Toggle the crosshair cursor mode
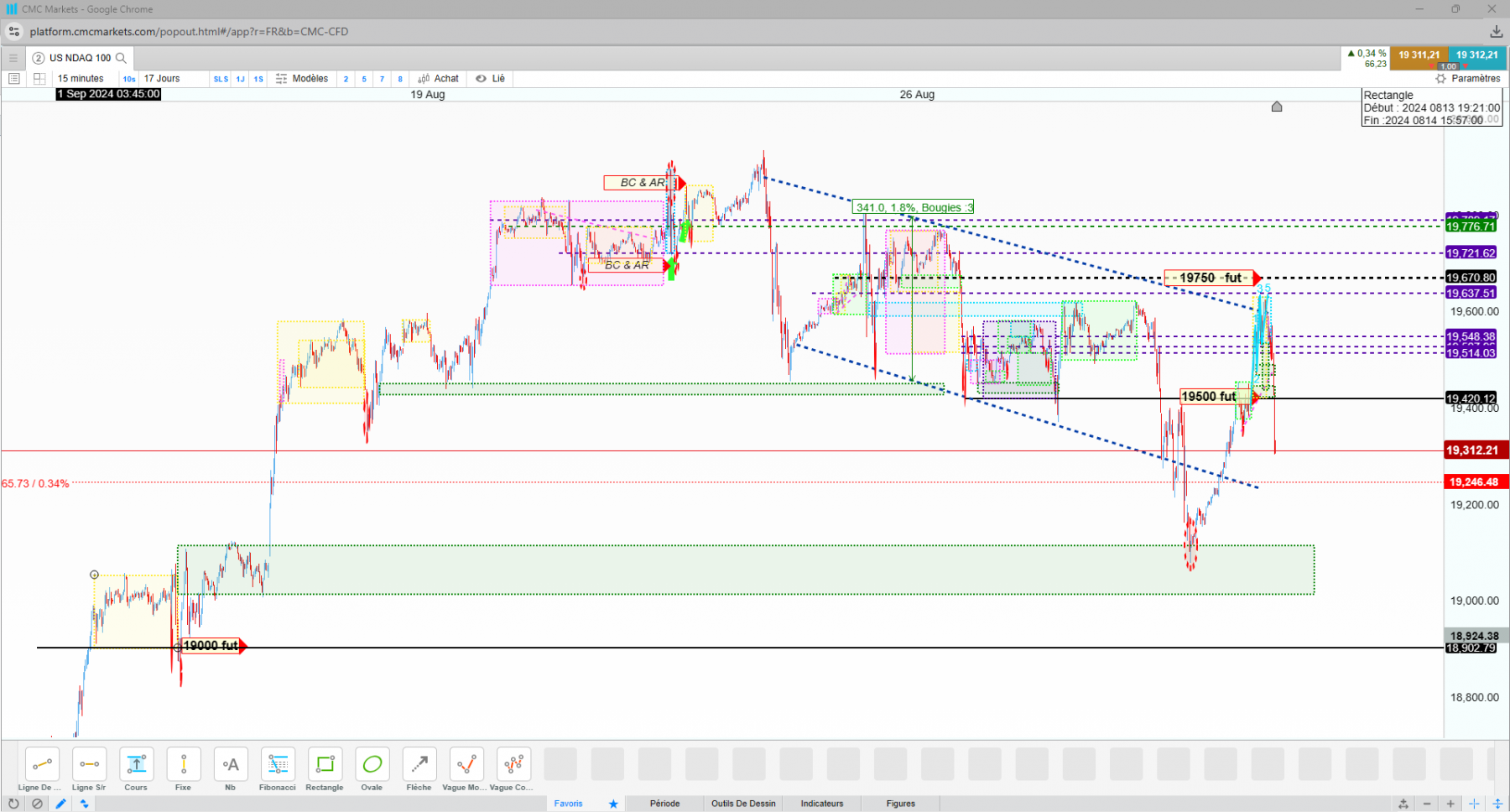Viewport: 1510px width, 812px height. pyautogui.click(x=1474, y=804)
